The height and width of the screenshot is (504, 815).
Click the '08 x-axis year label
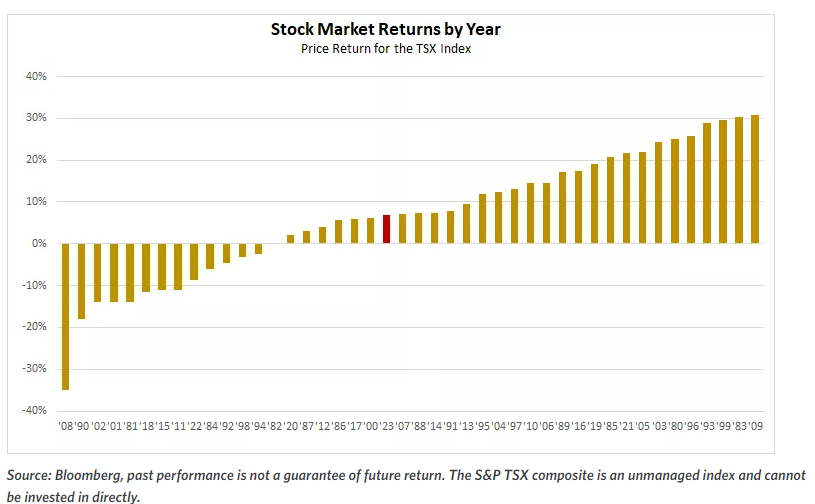(66, 427)
